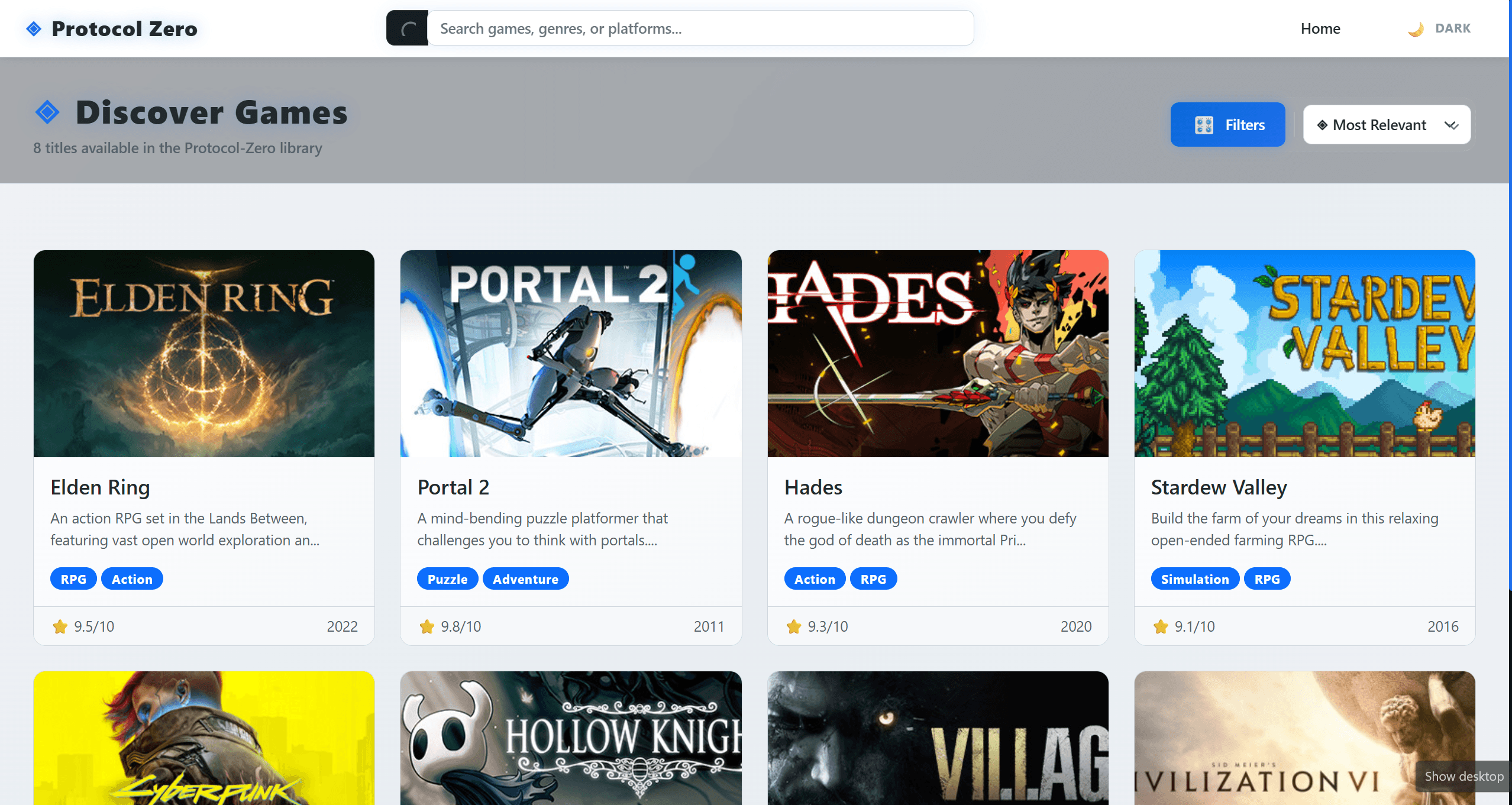Open the Portal 2 cover image
This screenshot has width=1512, height=805.
571,353
